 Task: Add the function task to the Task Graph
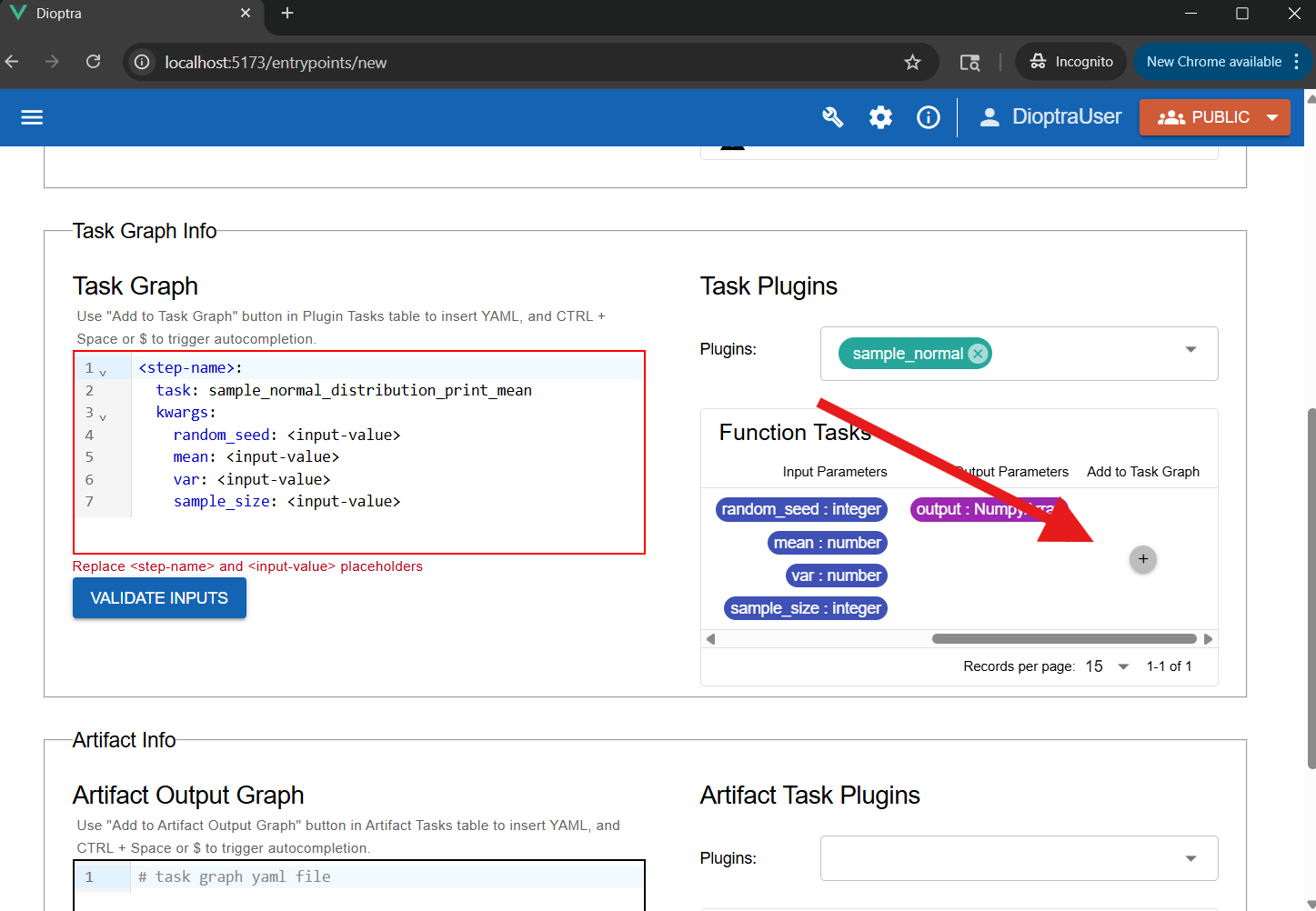tap(1142, 559)
